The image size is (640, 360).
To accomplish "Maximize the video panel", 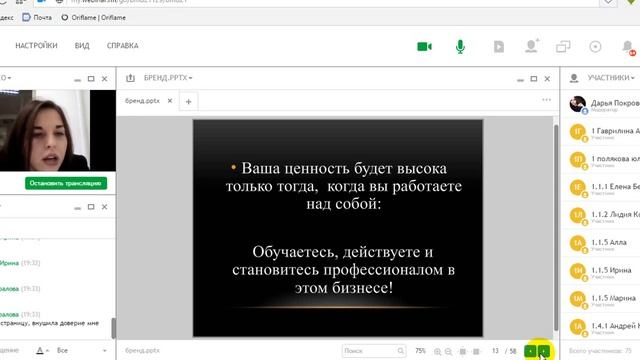I will click(x=91, y=78).
